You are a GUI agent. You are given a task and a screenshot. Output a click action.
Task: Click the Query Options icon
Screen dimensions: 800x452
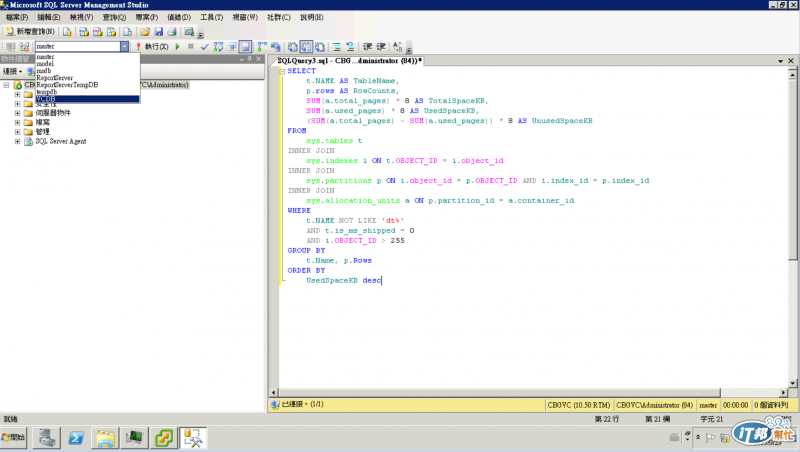pyautogui.click(x=232, y=46)
